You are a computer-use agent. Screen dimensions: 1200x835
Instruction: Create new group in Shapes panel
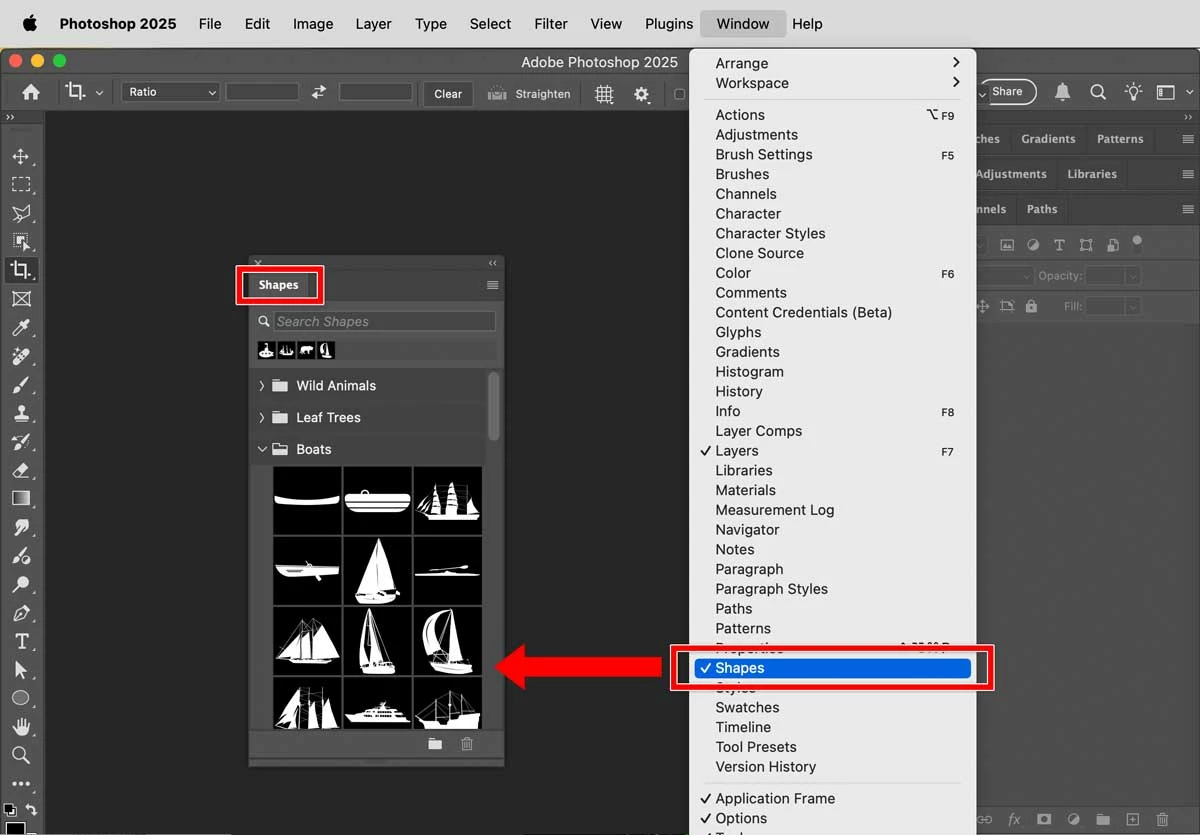point(435,743)
